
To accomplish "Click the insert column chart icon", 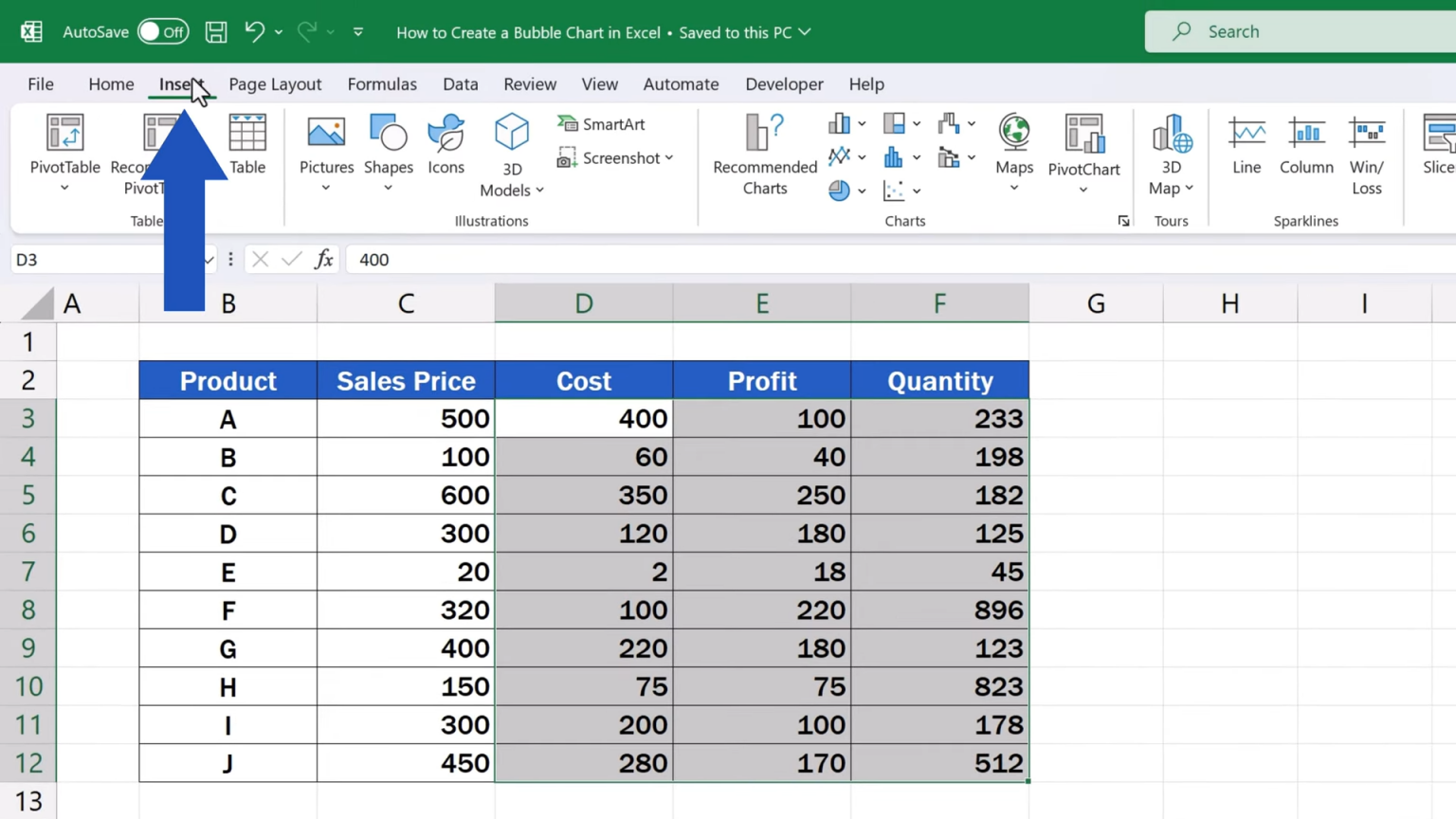I will (x=838, y=123).
